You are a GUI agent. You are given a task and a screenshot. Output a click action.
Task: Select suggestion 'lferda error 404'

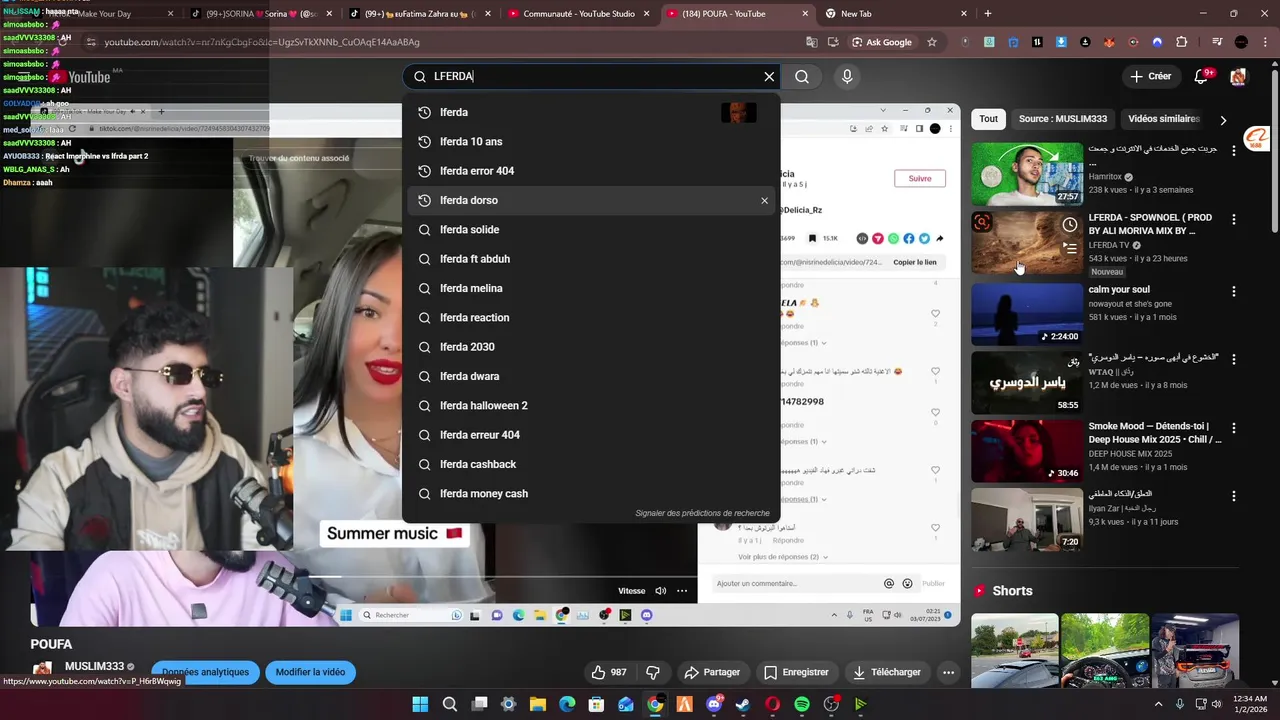tap(592, 171)
